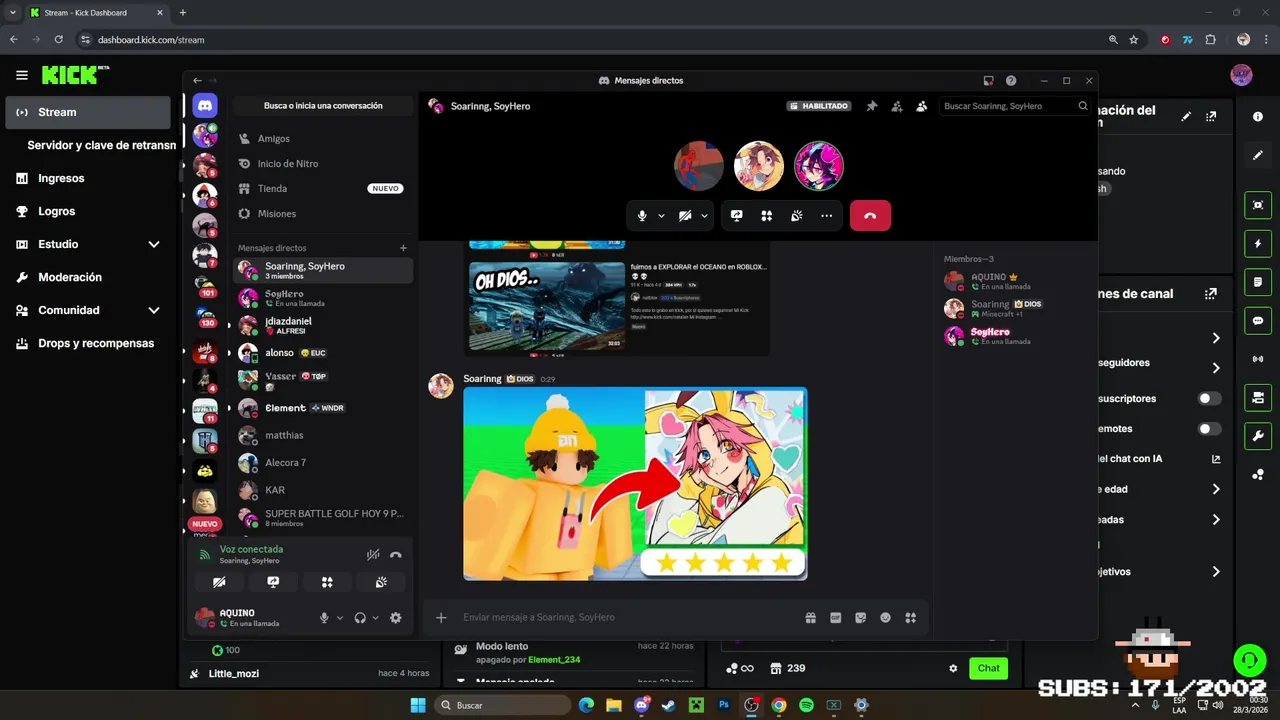The height and width of the screenshot is (720, 1280).
Task: Open the Roblox thumbnail image from Soarinng
Action: pyautogui.click(x=635, y=484)
